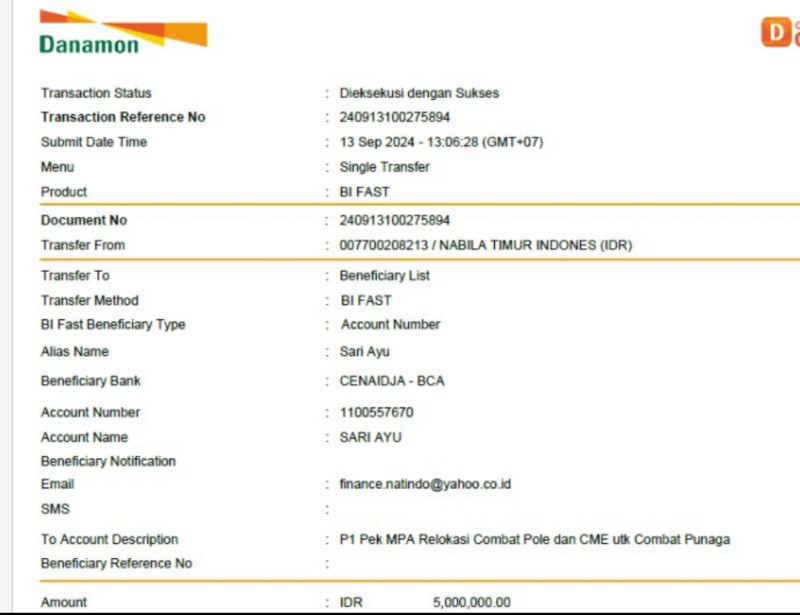Select the date '13 Sep 2024 - 13:06:28 (GMT+07)'
The image size is (800, 615).
coord(441,142)
